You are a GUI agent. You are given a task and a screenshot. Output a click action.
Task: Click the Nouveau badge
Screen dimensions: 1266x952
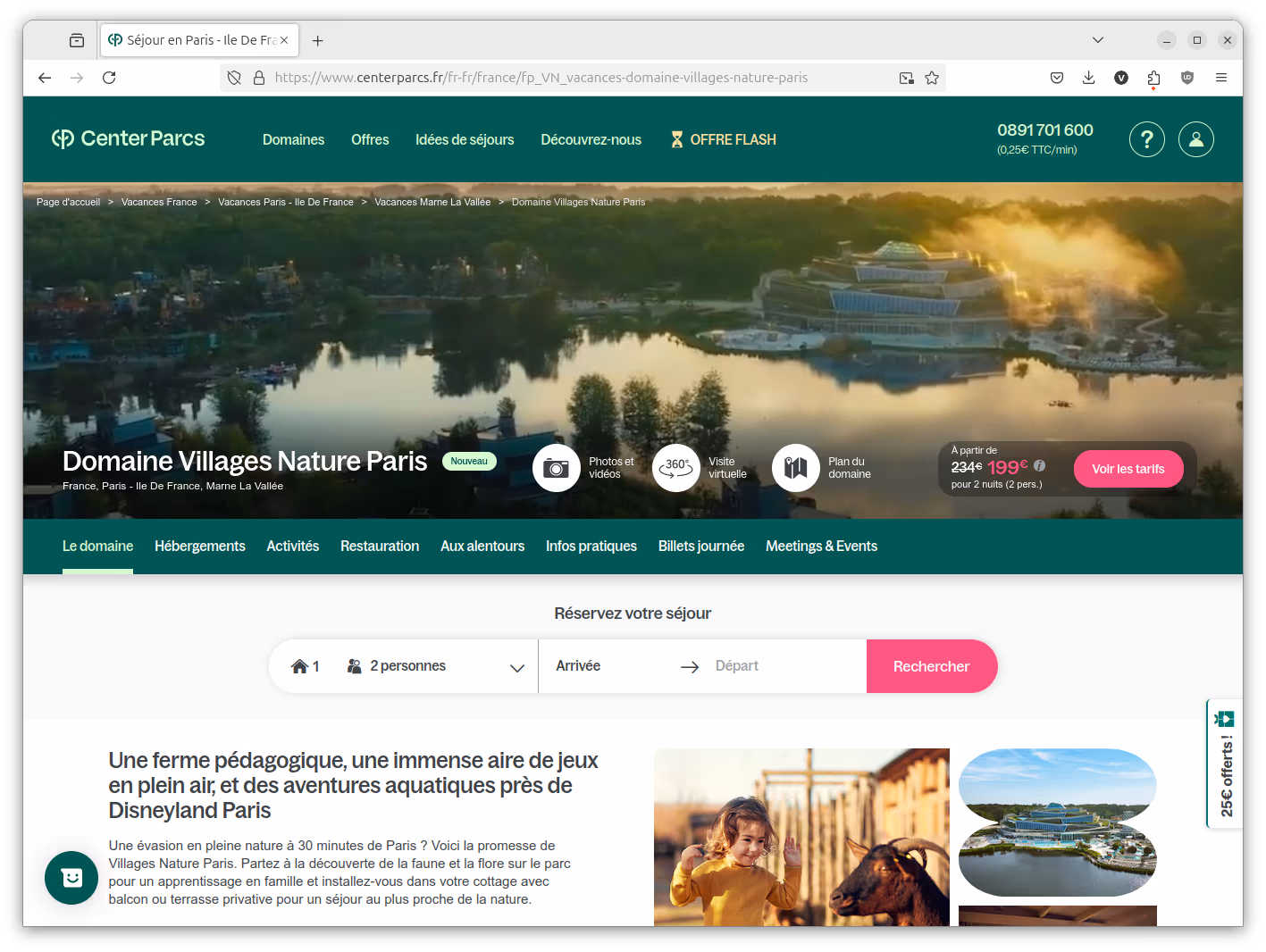click(469, 462)
